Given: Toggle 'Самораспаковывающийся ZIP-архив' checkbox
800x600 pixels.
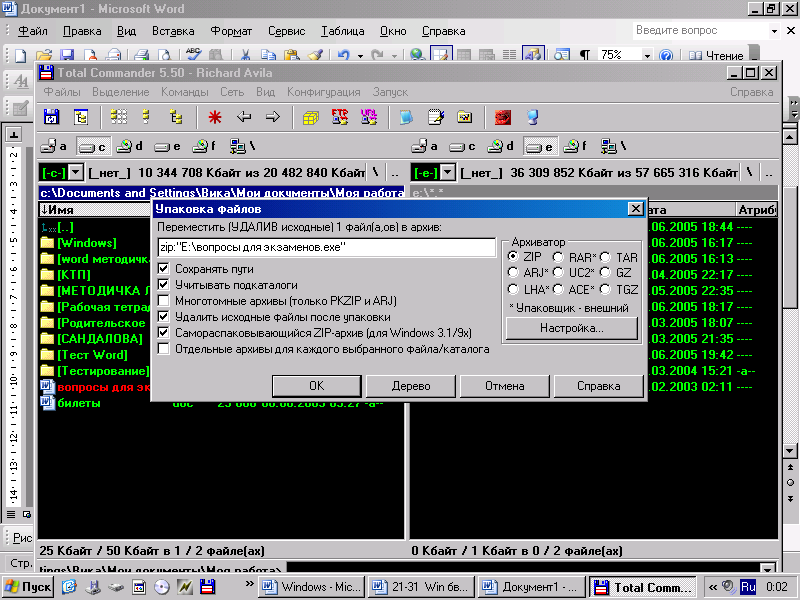Looking at the screenshot, I should click(x=163, y=333).
